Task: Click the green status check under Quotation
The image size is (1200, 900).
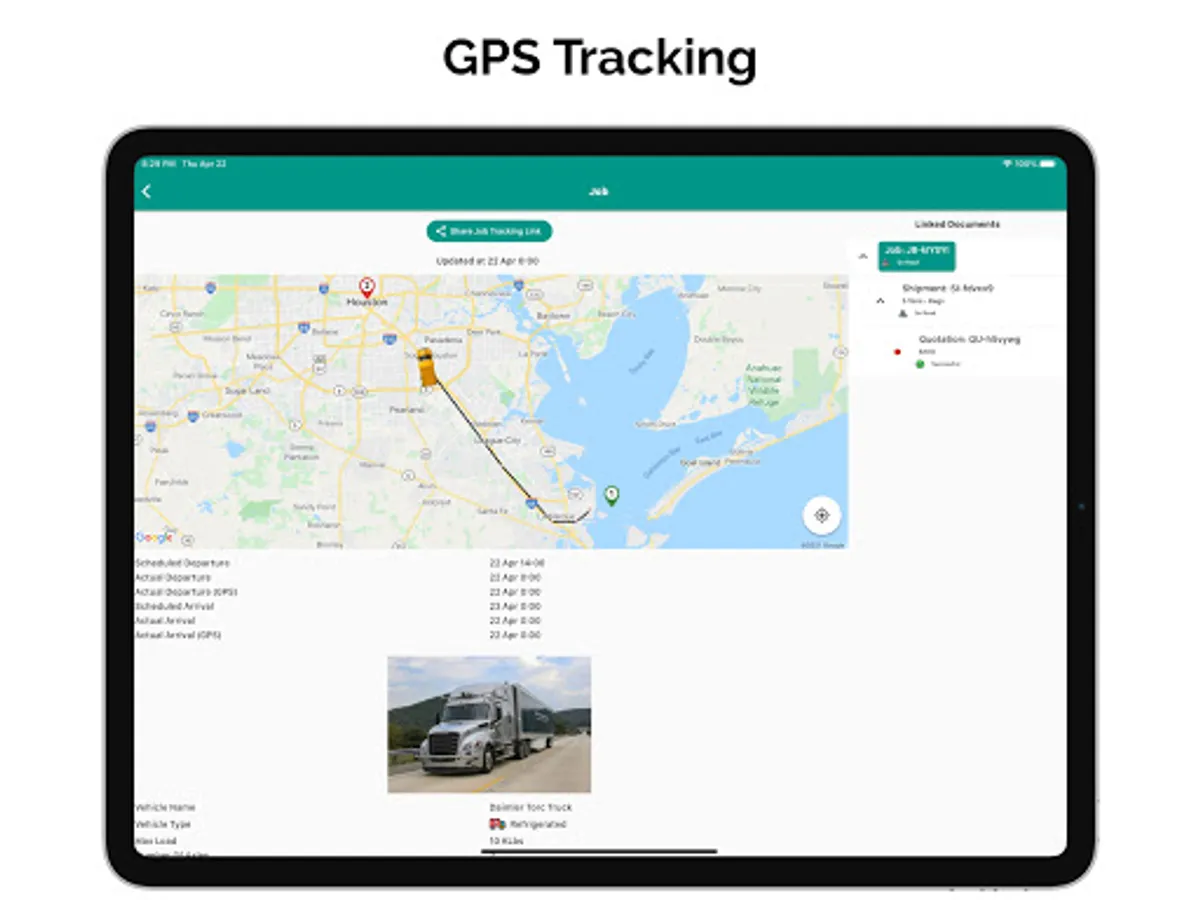Action: 921,364
